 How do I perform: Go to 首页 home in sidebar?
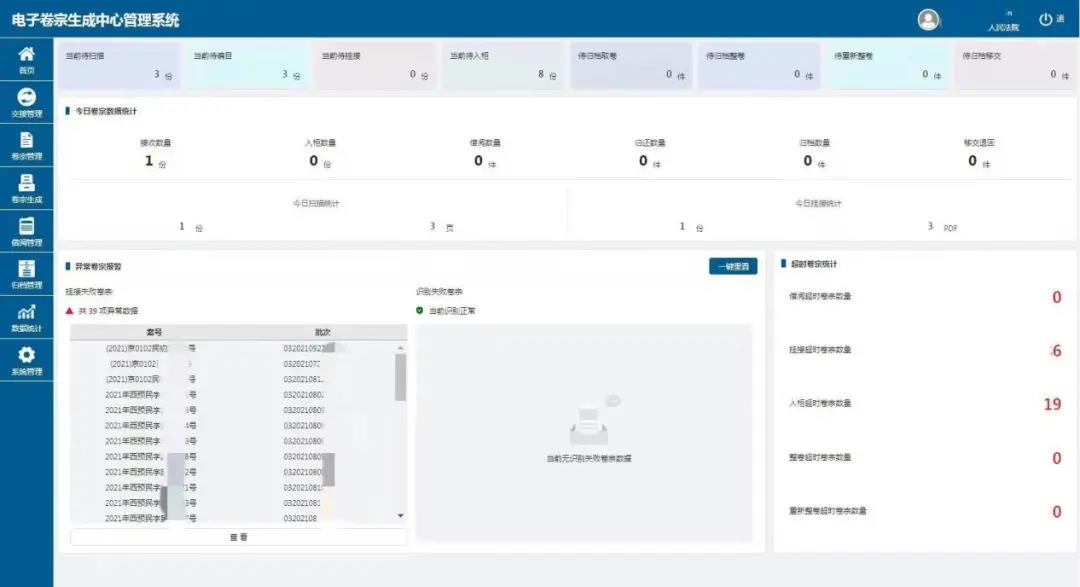(x=26, y=58)
